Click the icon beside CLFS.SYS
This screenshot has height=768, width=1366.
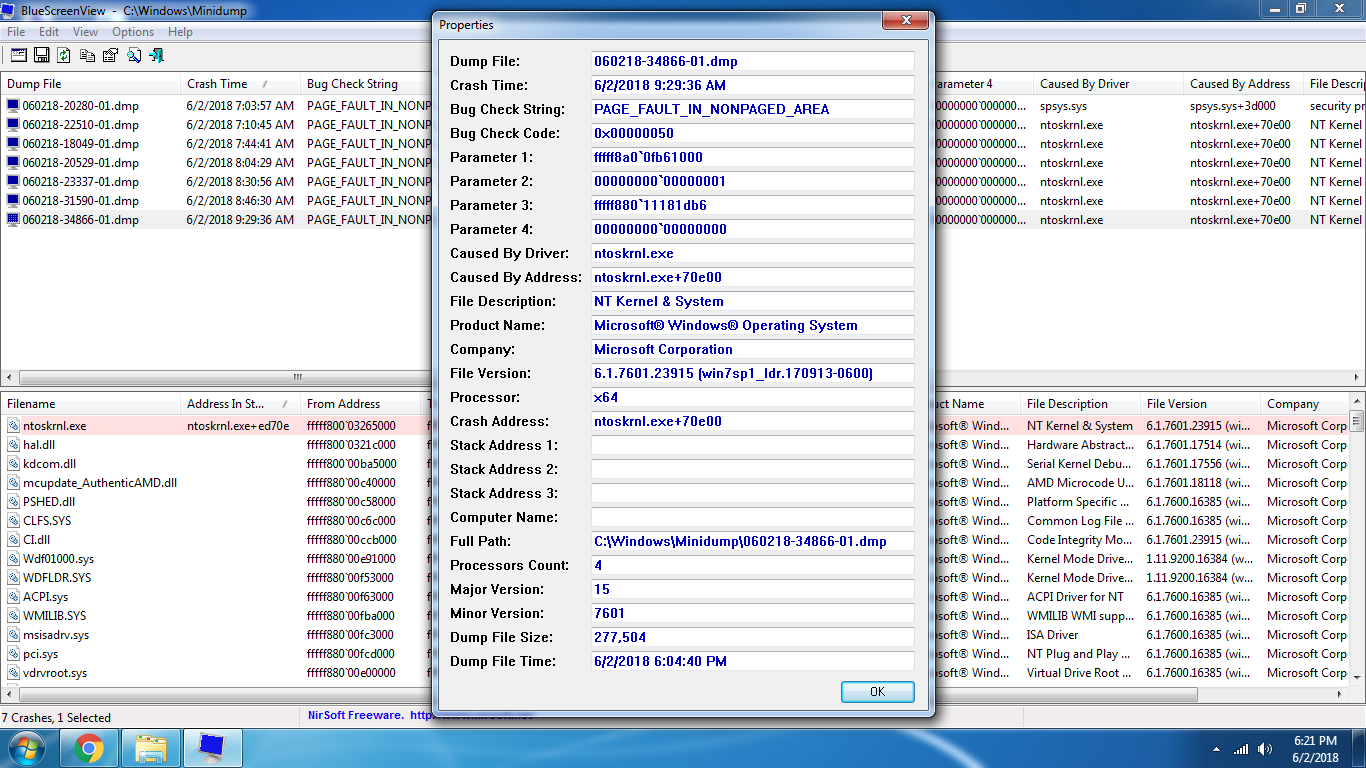pyautogui.click(x=13, y=521)
